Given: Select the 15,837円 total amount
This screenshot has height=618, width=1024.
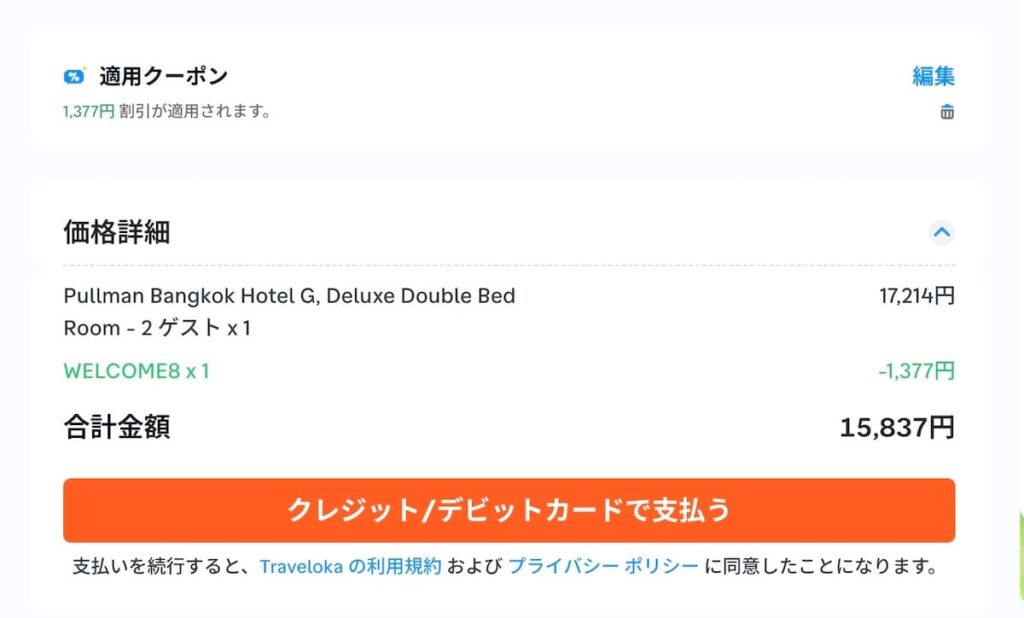Looking at the screenshot, I should [x=897, y=428].
